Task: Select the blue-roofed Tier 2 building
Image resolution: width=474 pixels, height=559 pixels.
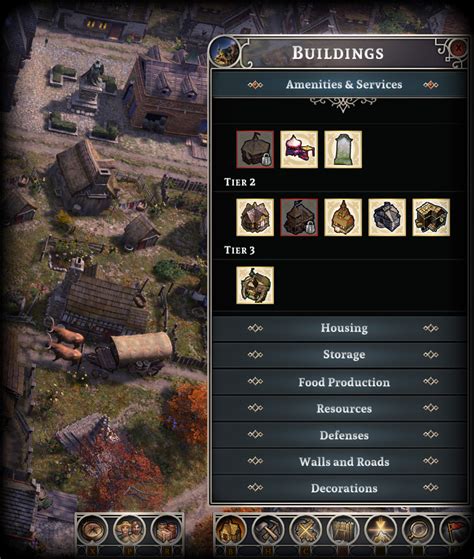Action: tap(387, 217)
